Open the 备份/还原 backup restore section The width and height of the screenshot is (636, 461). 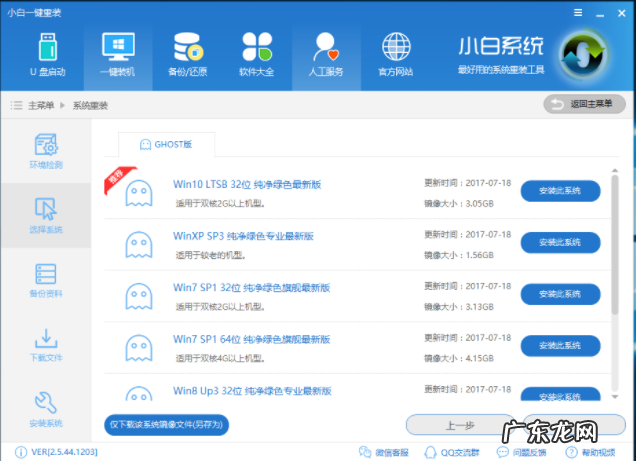pos(188,56)
